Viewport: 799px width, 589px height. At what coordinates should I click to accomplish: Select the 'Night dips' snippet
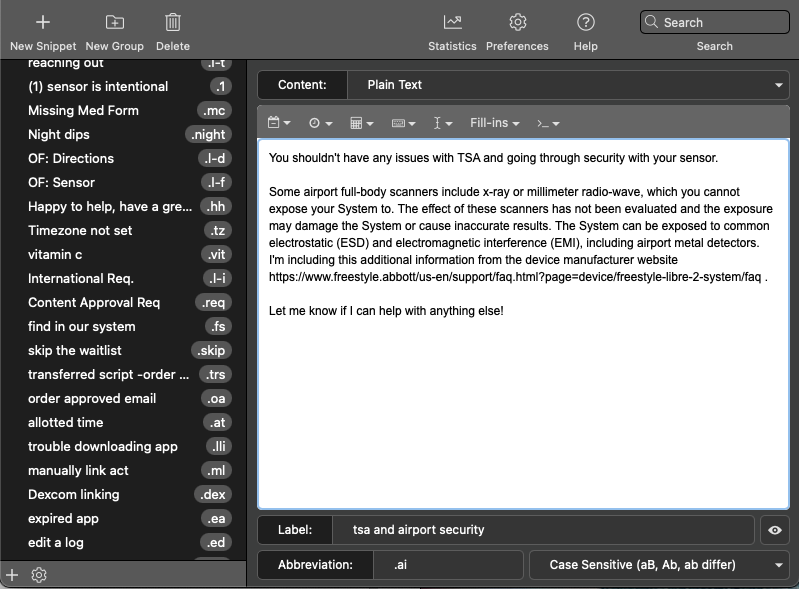pyautogui.click(x=123, y=135)
